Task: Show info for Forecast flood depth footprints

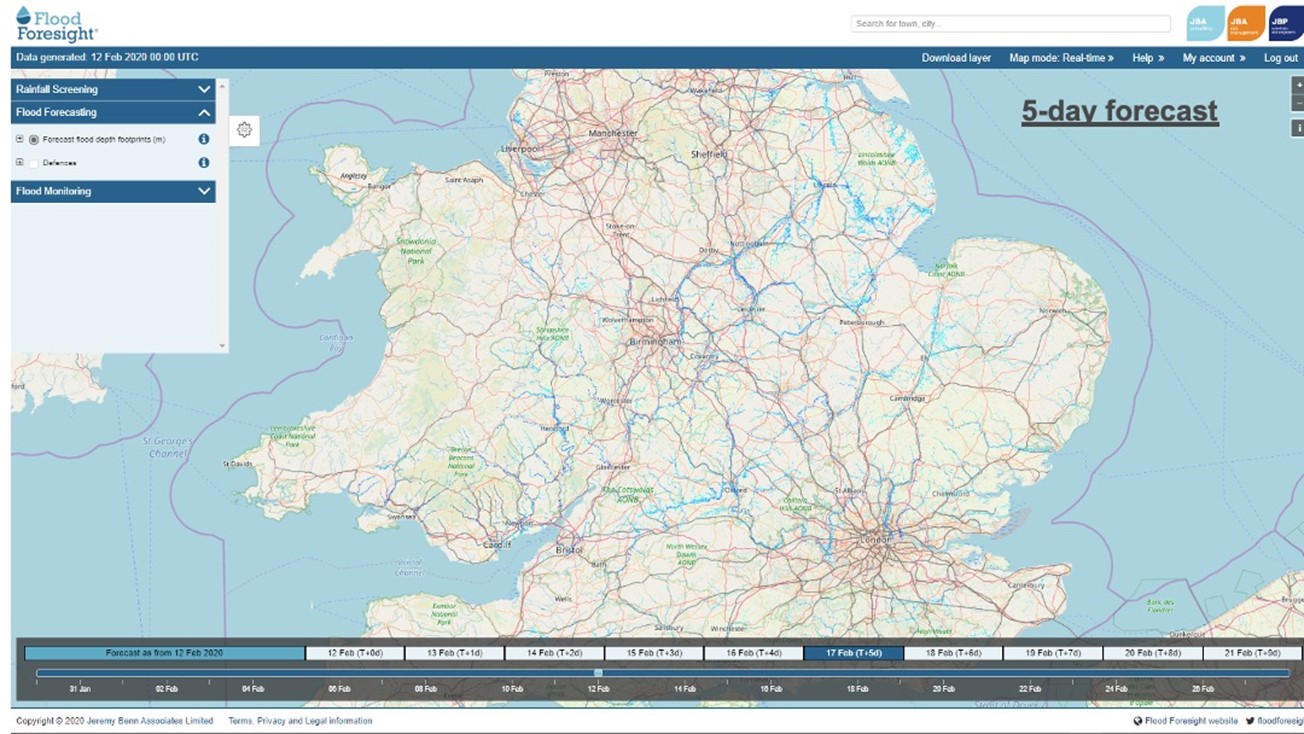Action: pyautogui.click(x=203, y=140)
